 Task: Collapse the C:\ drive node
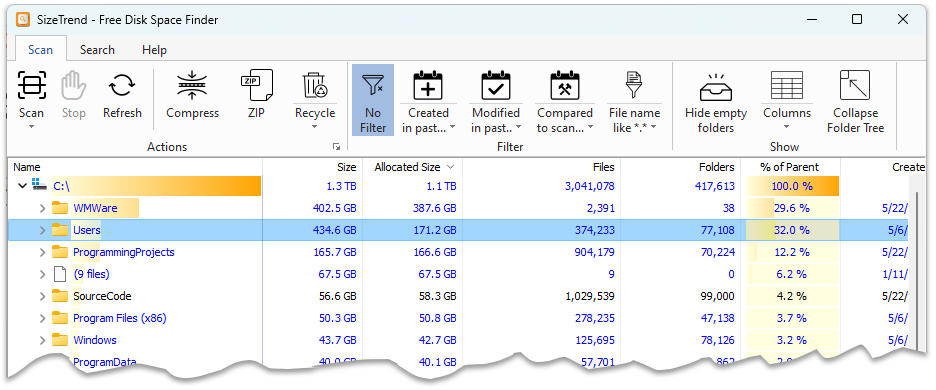click(x=23, y=186)
